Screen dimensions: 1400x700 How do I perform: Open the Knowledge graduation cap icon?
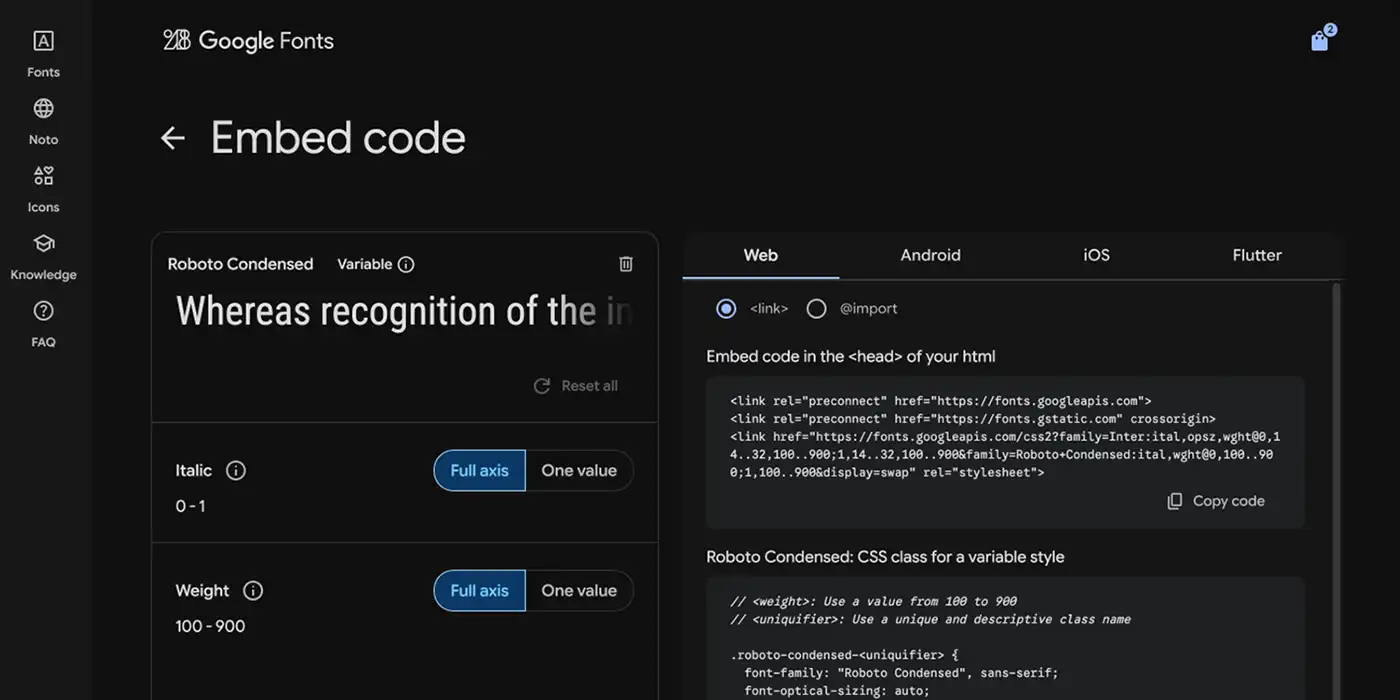(43, 244)
